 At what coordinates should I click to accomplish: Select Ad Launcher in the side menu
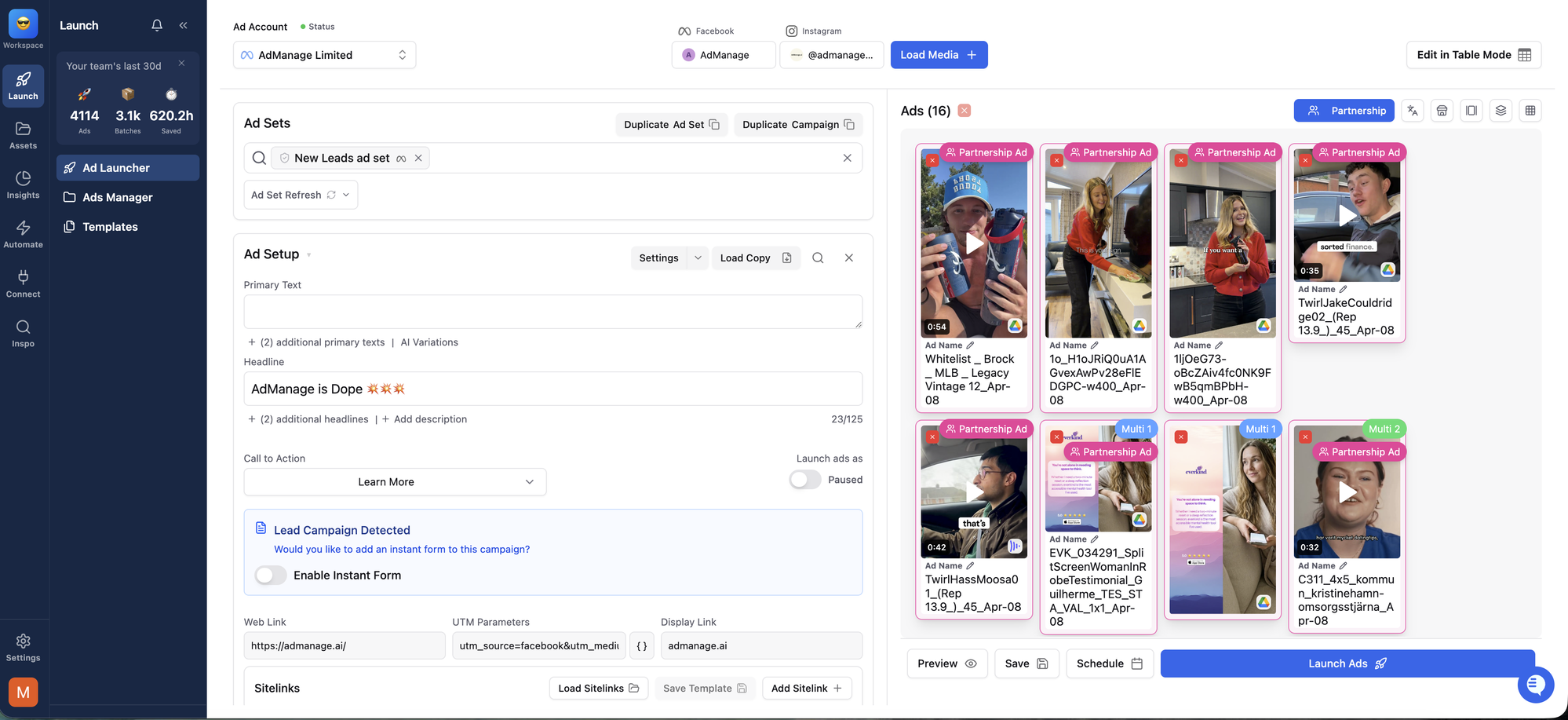(128, 168)
